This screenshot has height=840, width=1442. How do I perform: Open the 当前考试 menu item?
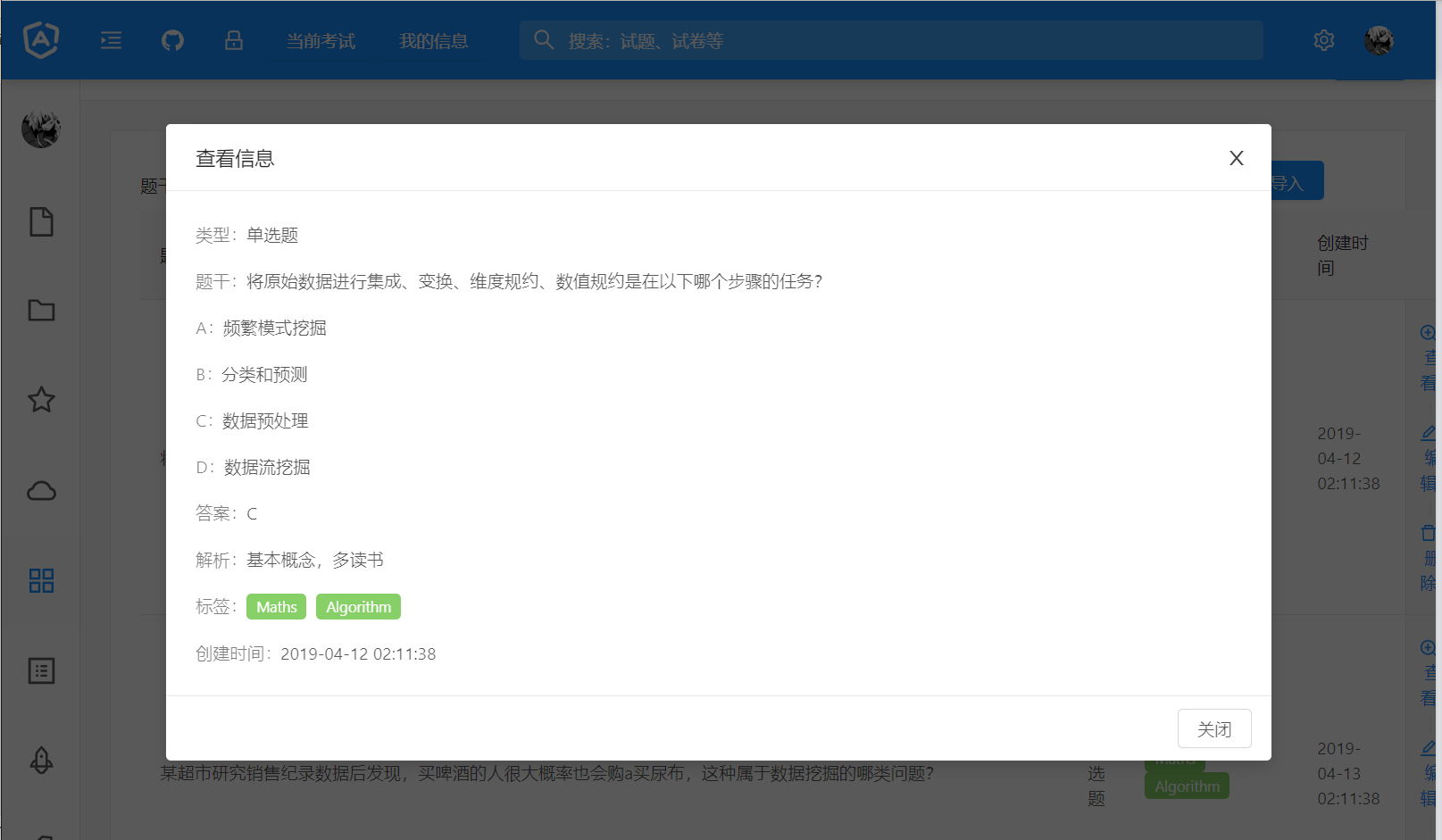point(321,41)
